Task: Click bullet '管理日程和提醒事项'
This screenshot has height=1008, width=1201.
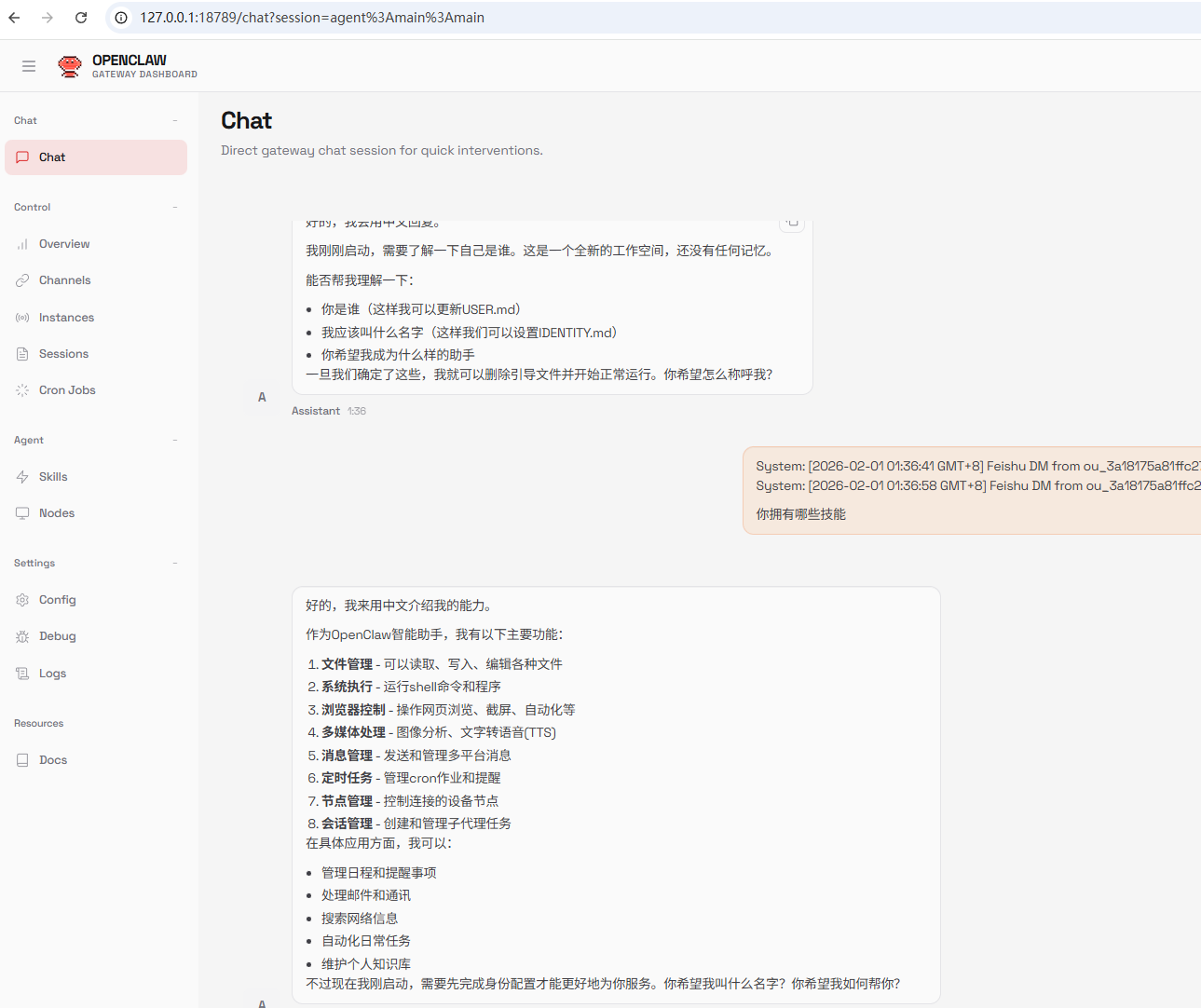Action: click(x=379, y=873)
